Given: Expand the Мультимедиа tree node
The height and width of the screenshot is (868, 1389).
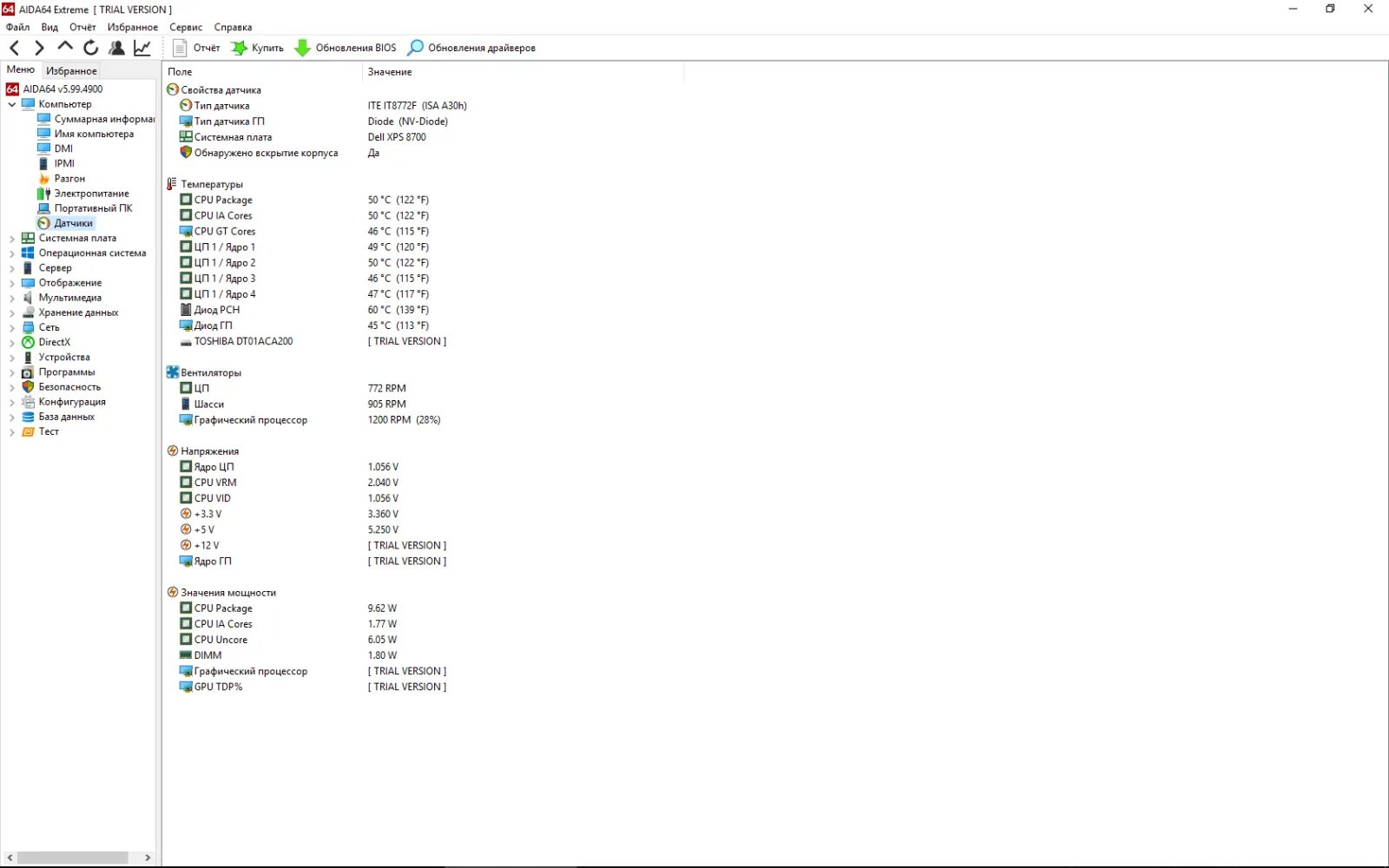Looking at the screenshot, I should click(x=12, y=298).
